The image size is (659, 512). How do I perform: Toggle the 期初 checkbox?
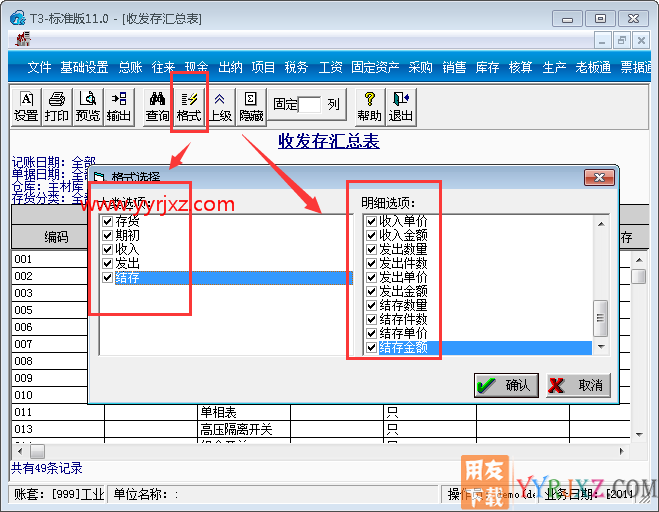click(x=108, y=235)
